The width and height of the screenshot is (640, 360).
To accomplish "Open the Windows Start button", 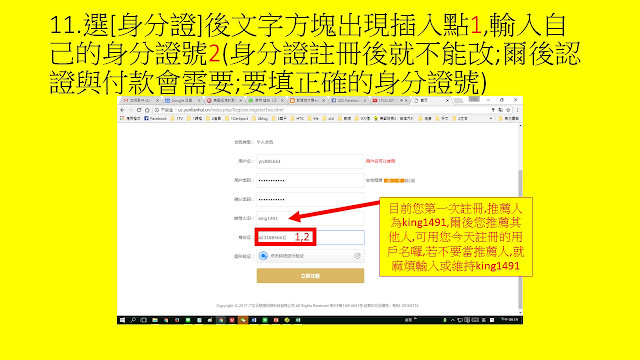I will [x=122, y=320].
